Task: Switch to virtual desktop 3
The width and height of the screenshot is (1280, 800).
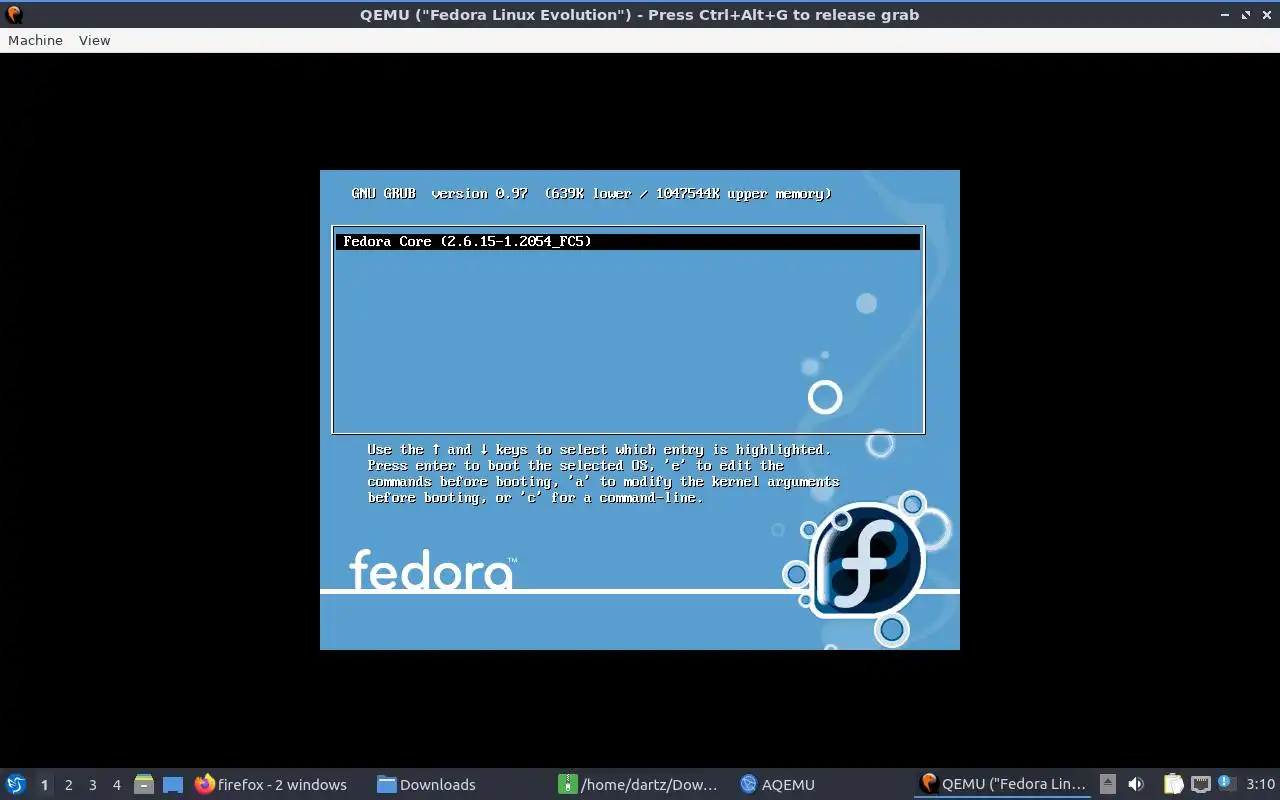Action: tap(93, 785)
